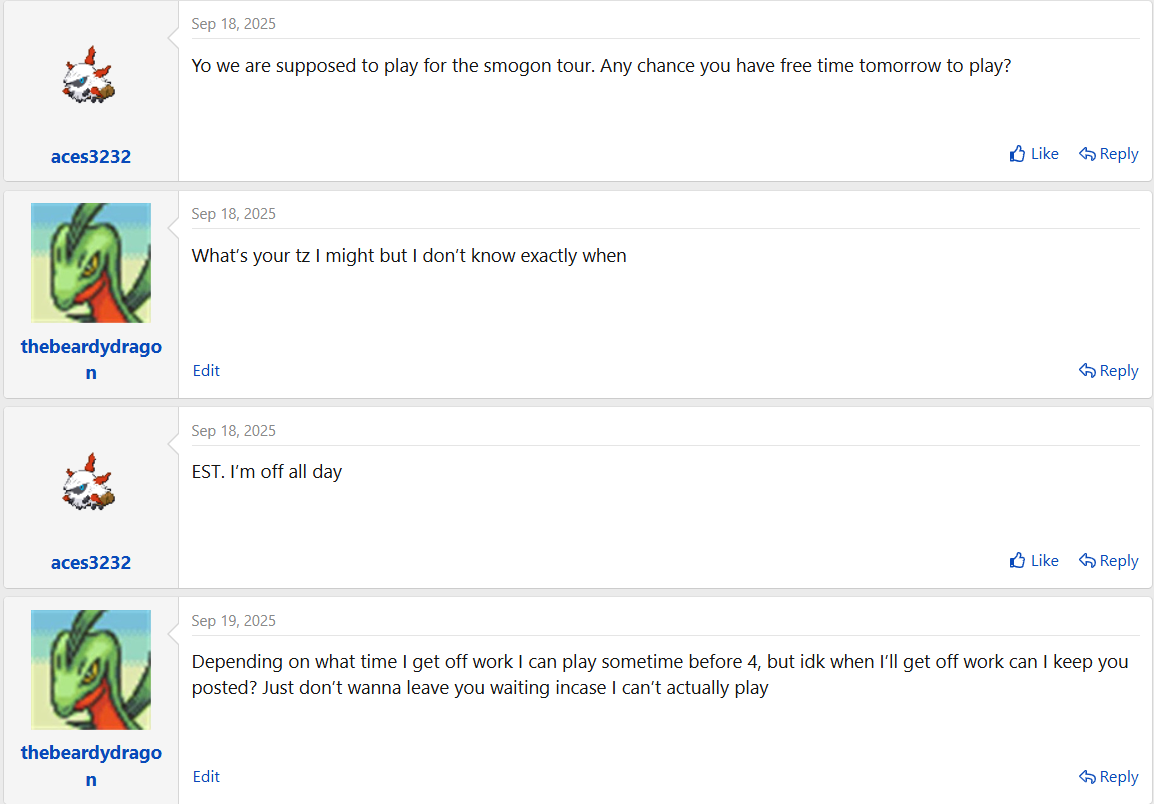Viewport: 1154px width, 804px height.
Task: Reply to the "What's your tz" message
Action: [x=1108, y=370]
